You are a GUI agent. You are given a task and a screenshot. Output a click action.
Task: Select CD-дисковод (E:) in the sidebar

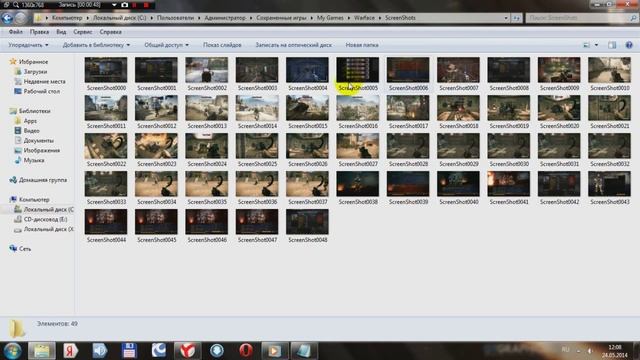(45, 219)
